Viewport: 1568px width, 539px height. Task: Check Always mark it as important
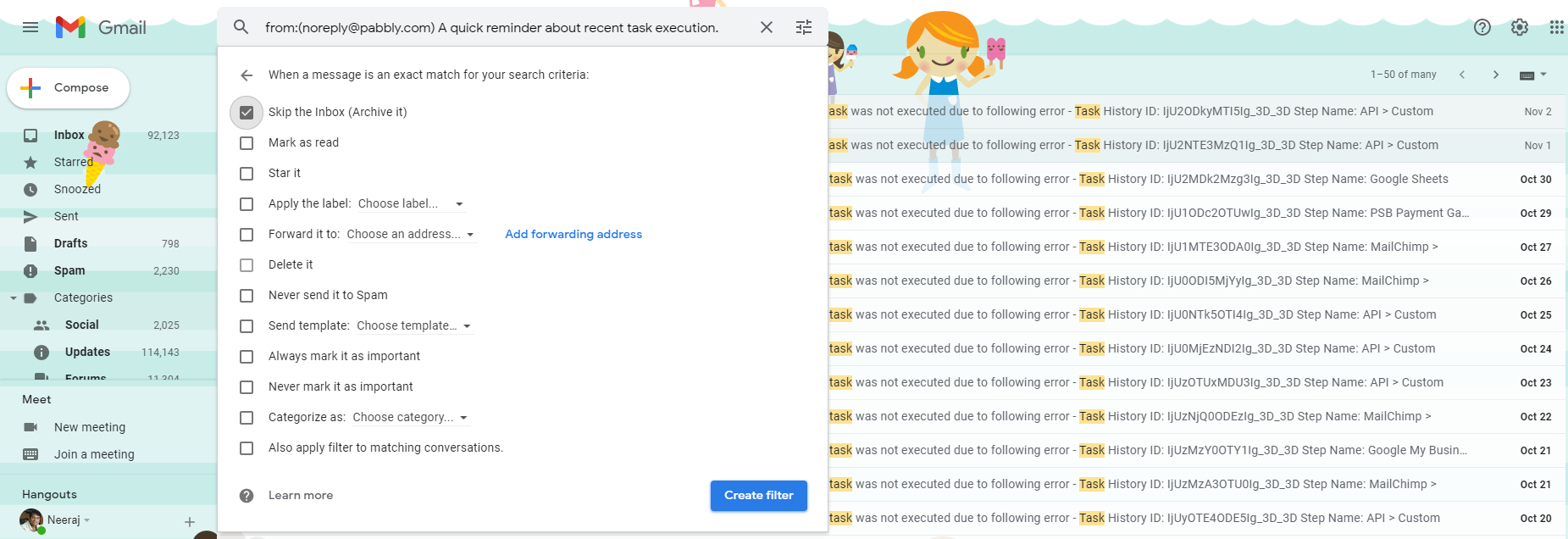pos(247,357)
